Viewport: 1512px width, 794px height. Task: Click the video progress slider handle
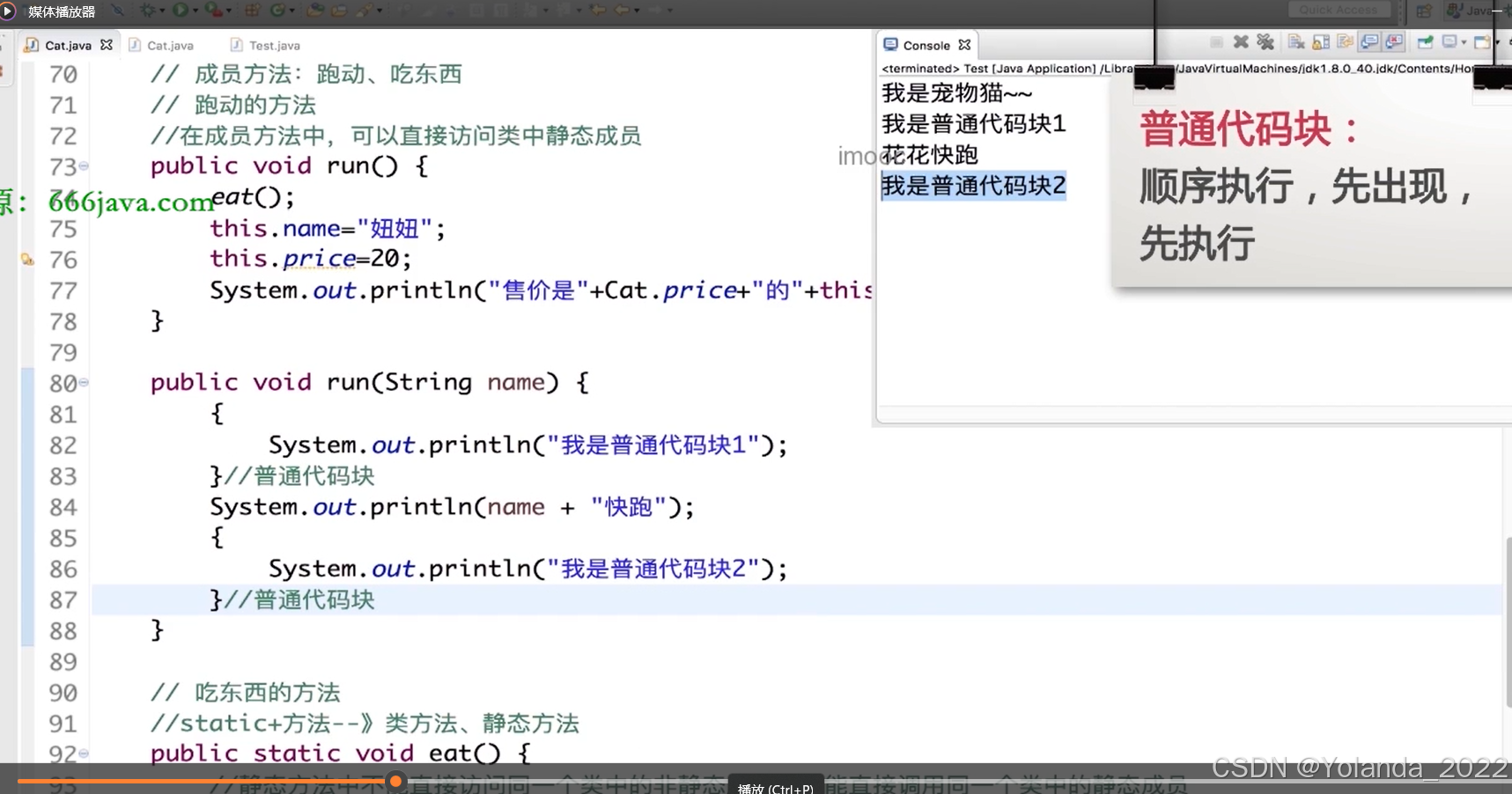(x=396, y=781)
